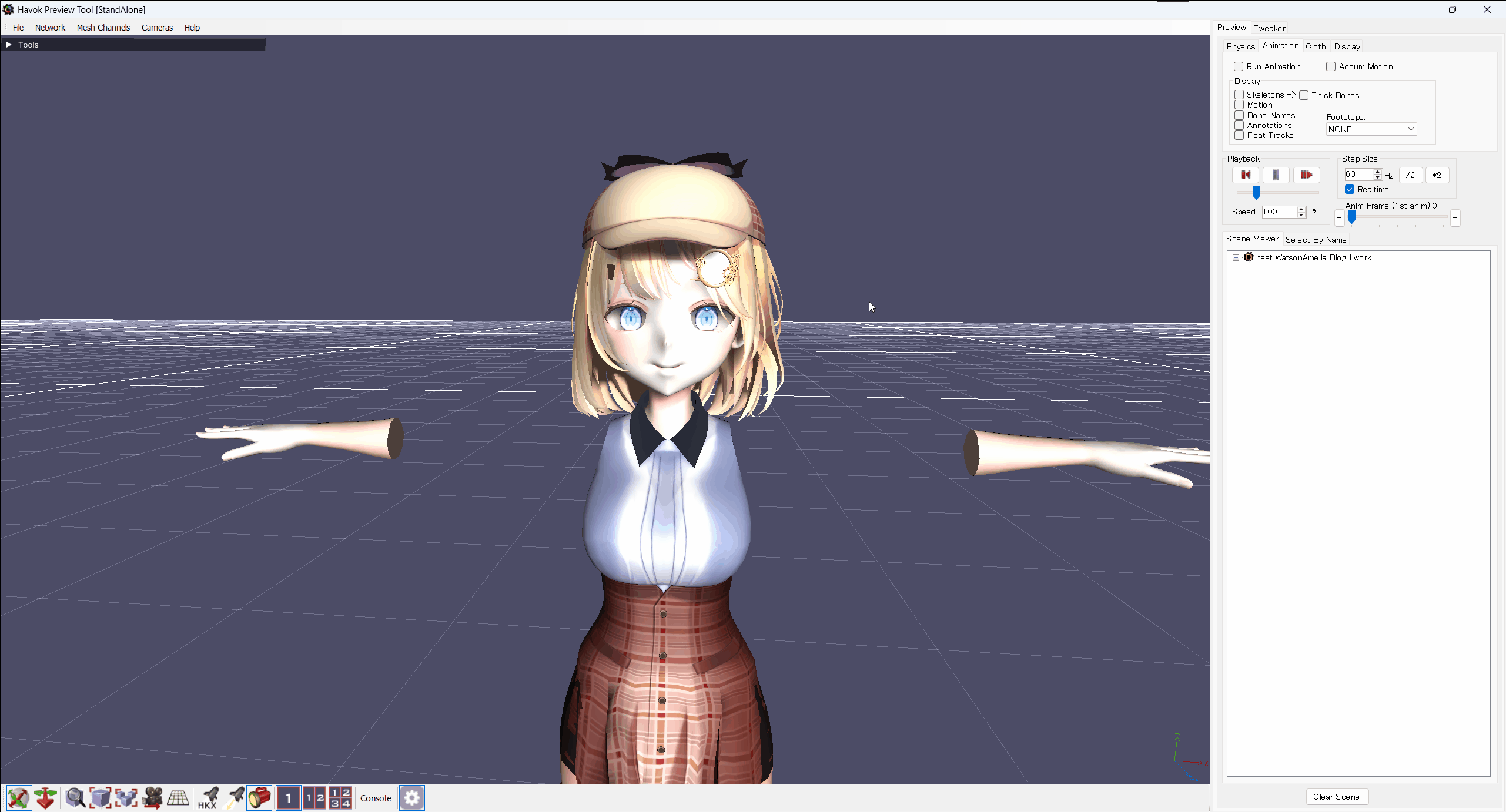Check the Annotations option
Screen dimensions: 1506x812
coord(1239,125)
